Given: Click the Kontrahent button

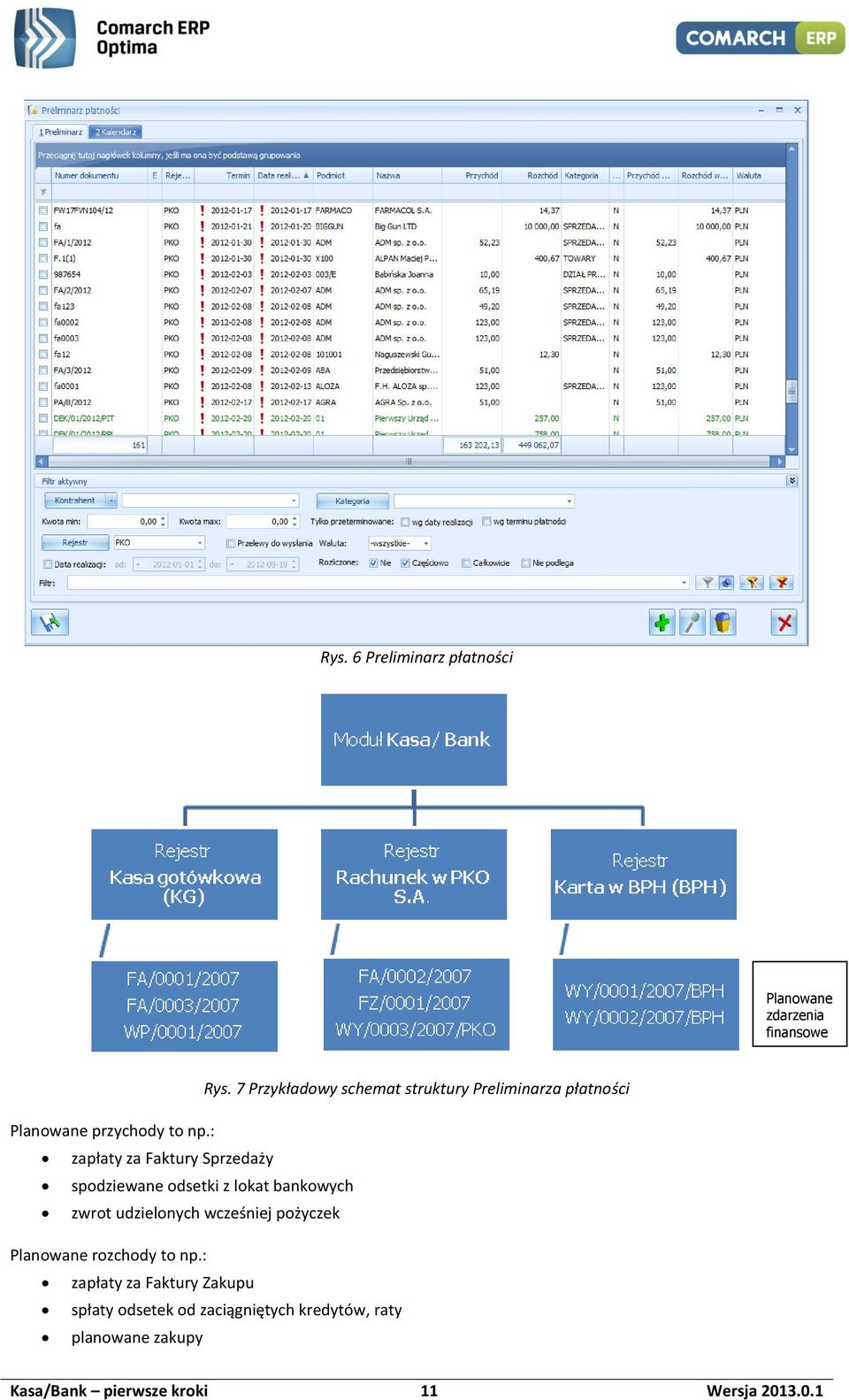Looking at the screenshot, I should (75, 501).
